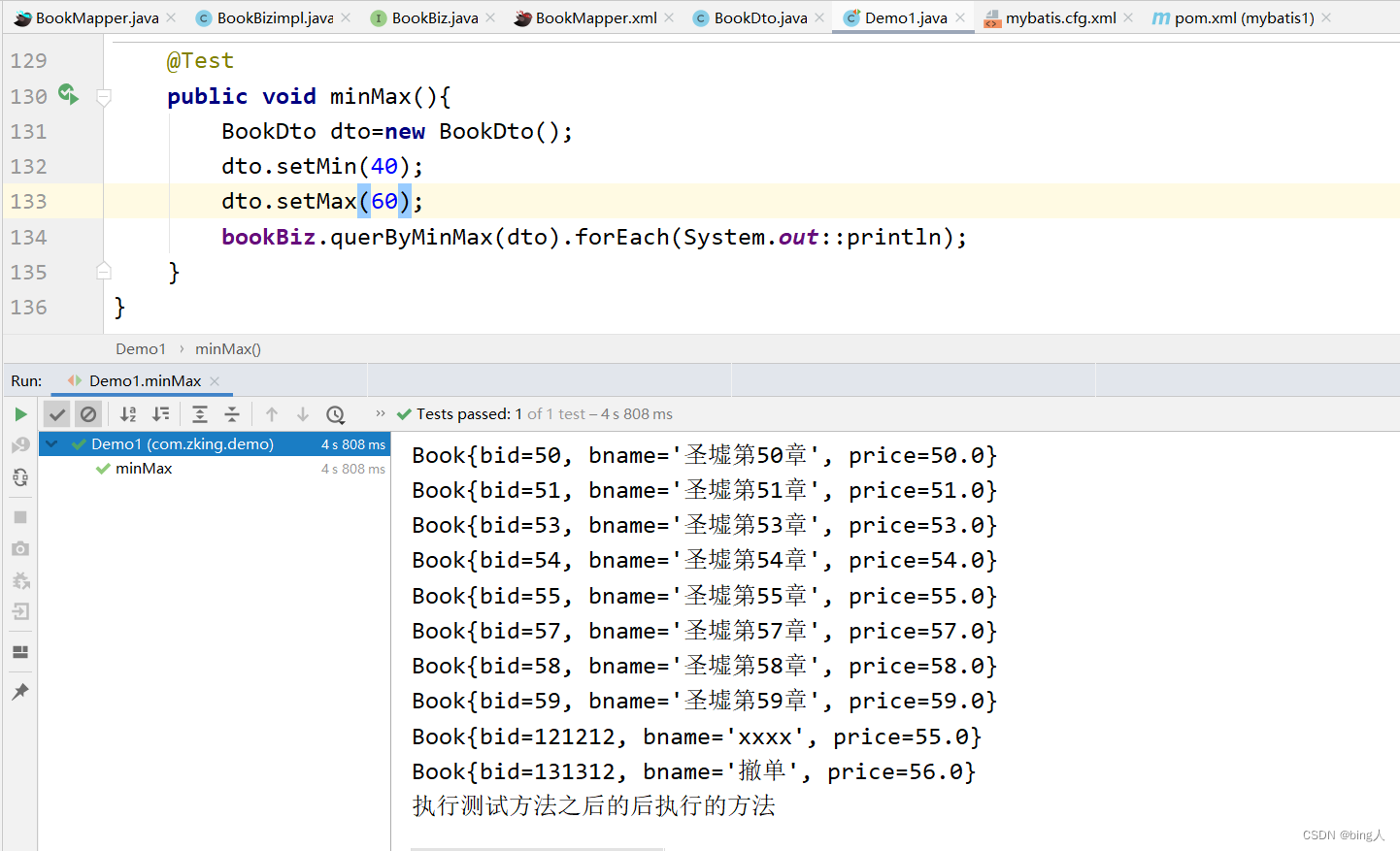Click the bug attach debugger icon
Image resolution: width=1400 pixels, height=851 pixels.
20,580
